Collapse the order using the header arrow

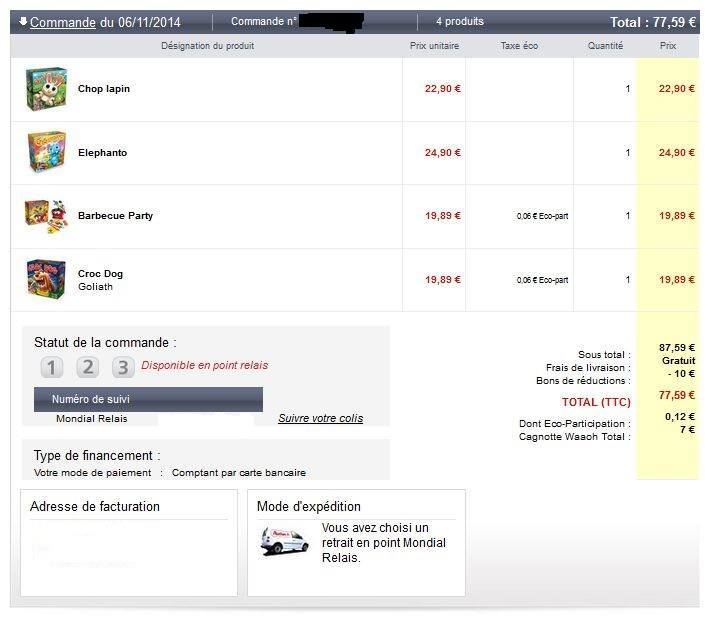(x=23, y=21)
